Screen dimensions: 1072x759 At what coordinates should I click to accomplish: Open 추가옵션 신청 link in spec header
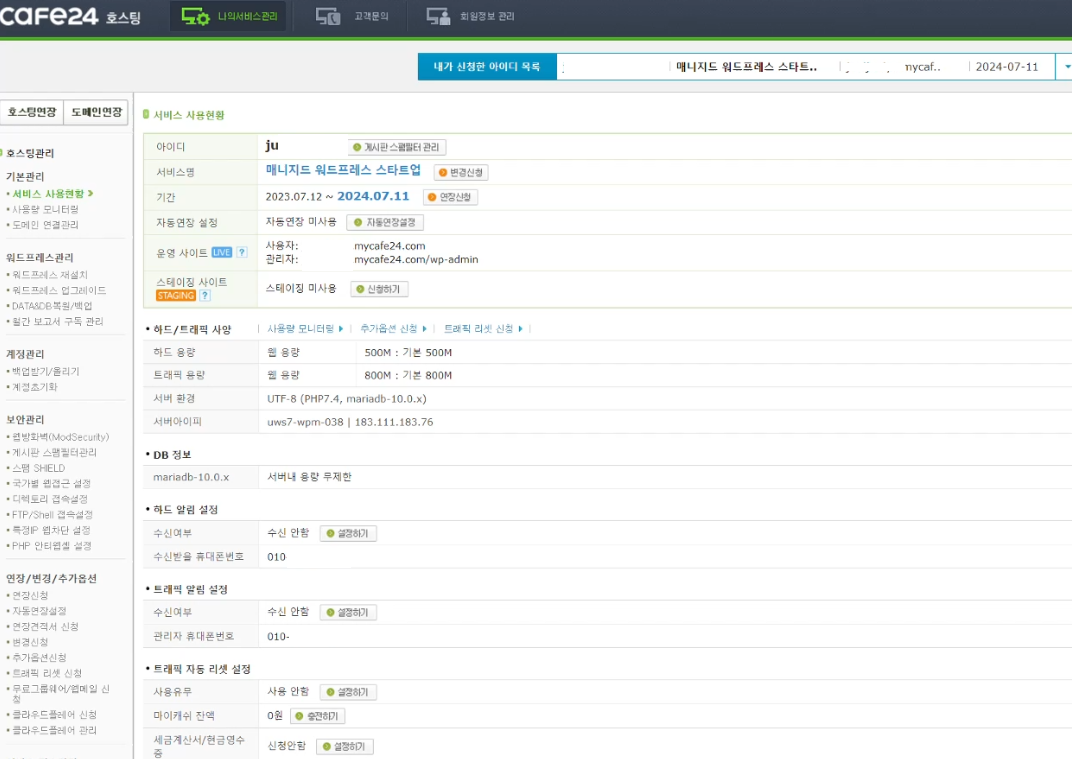click(393, 329)
